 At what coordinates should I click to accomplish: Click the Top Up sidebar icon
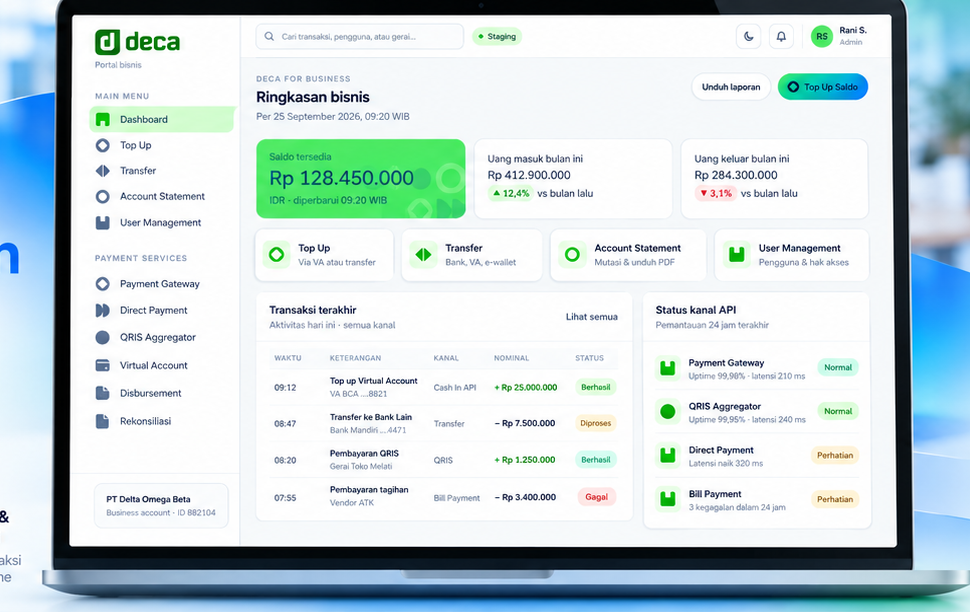pyautogui.click(x=103, y=145)
